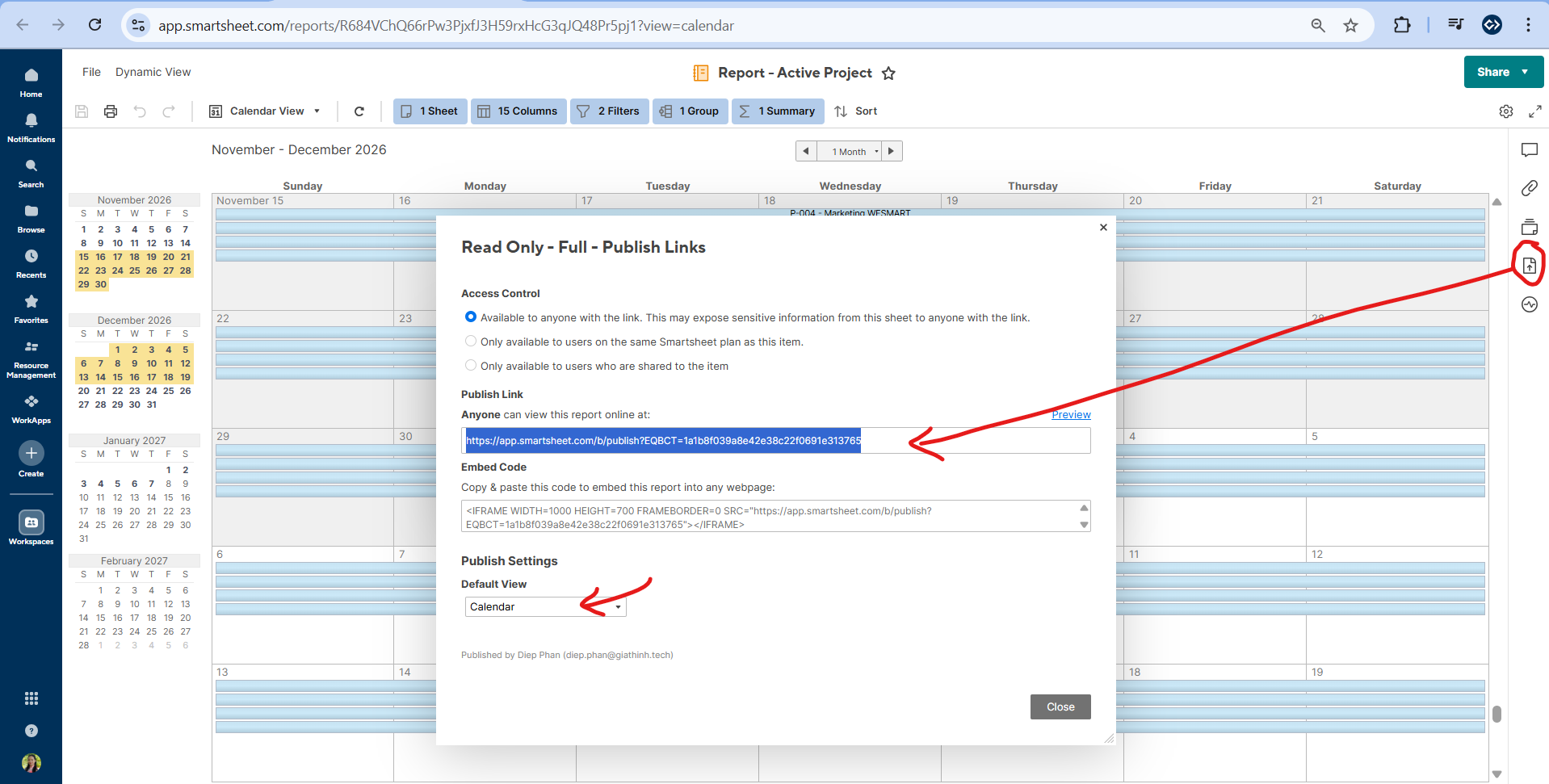Open the Publish panel icon
This screenshot has height=784, width=1549.
tap(1530, 266)
